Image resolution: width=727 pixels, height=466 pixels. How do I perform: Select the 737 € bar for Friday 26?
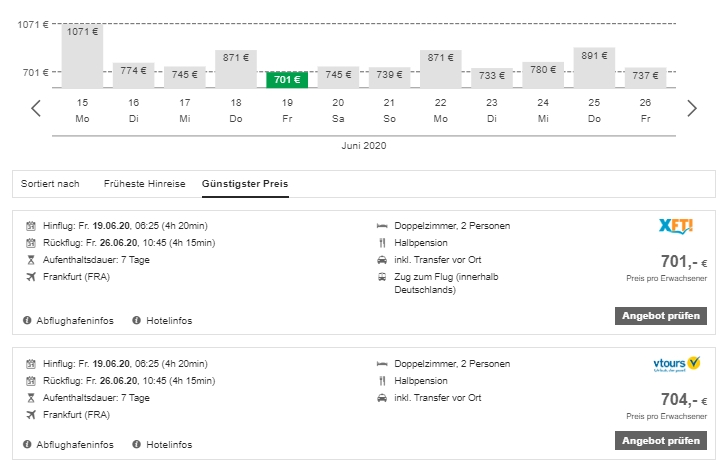click(x=646, y=77)
